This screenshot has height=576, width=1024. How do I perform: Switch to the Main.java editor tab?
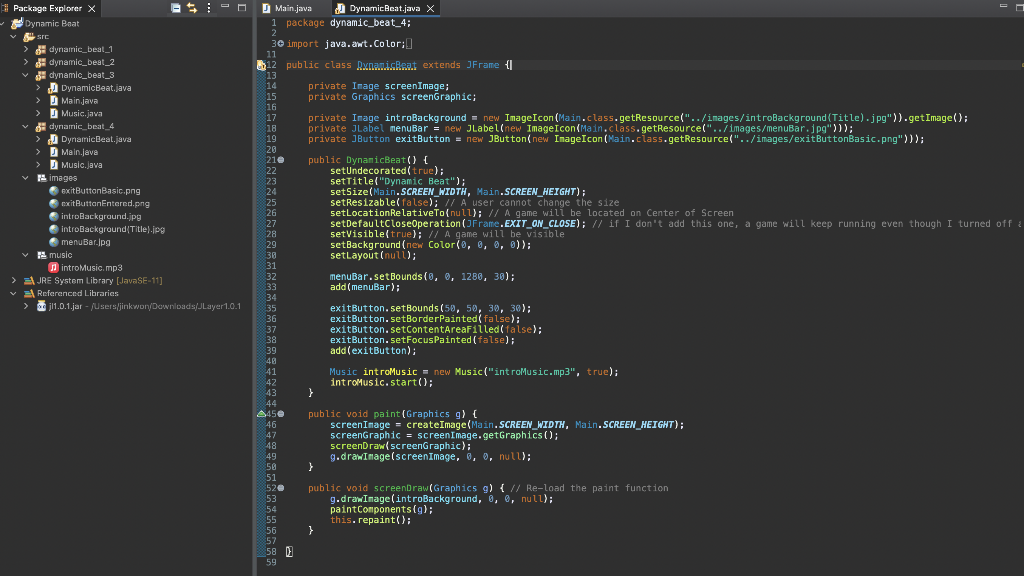(x=293, y=8)
